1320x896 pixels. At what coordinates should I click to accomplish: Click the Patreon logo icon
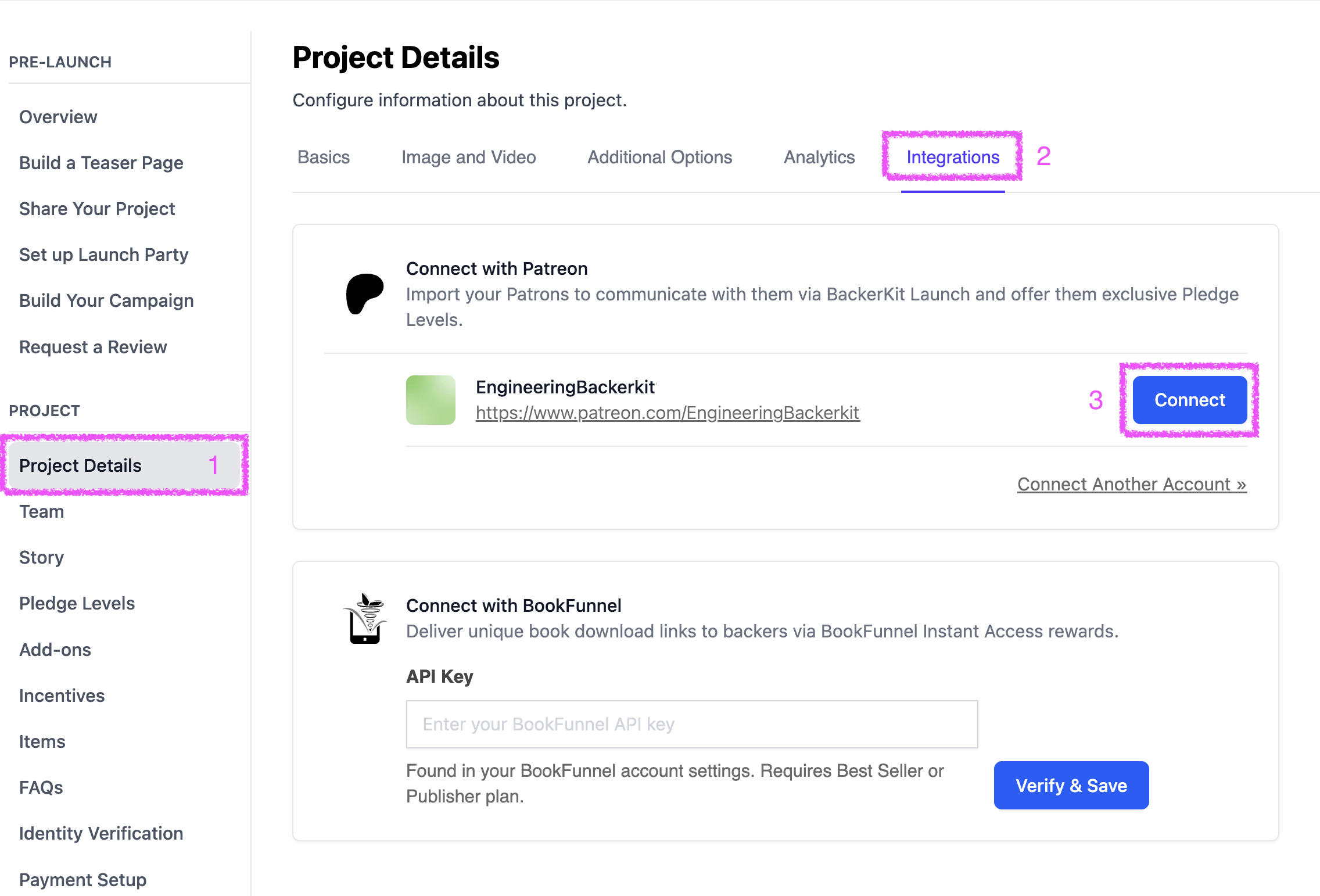pyautogui.click(x=364, y=293)
